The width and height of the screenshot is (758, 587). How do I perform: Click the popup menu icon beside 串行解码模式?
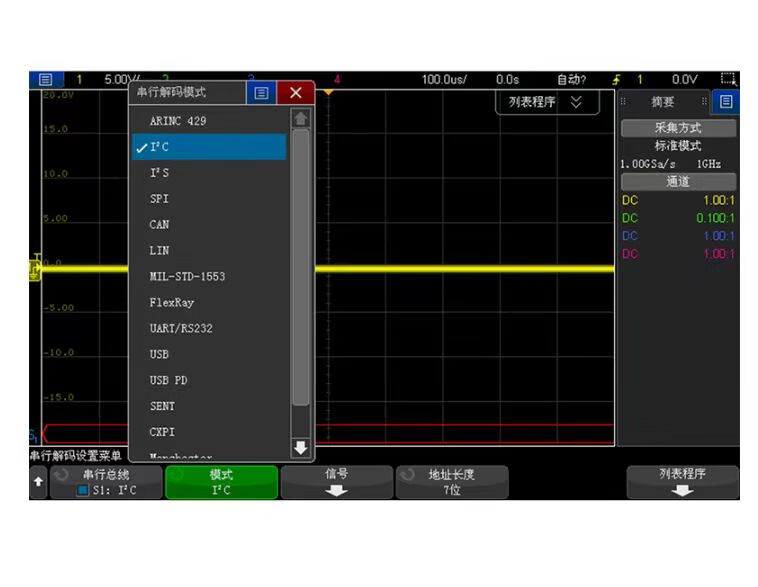(x=261, y=93)
